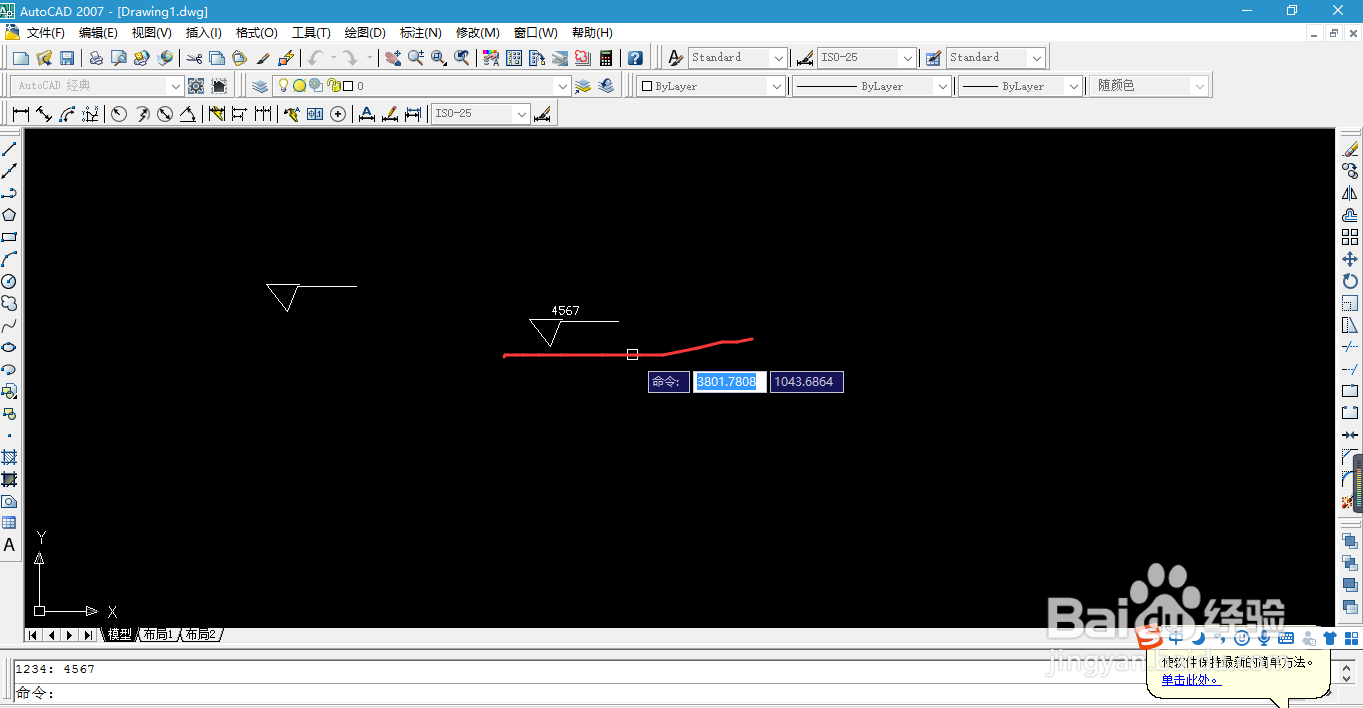Viewport: 1363px width, 708px height.
Task: Click the Offset tool
Action: point(1350,215)
